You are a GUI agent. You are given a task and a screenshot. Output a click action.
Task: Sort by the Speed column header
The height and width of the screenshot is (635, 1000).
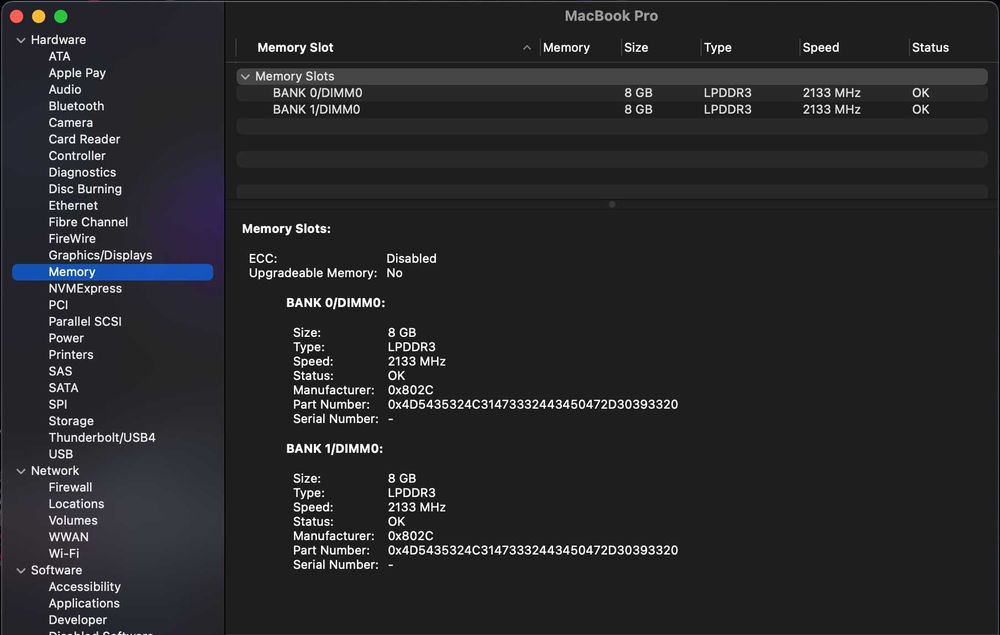coord(821,48)
